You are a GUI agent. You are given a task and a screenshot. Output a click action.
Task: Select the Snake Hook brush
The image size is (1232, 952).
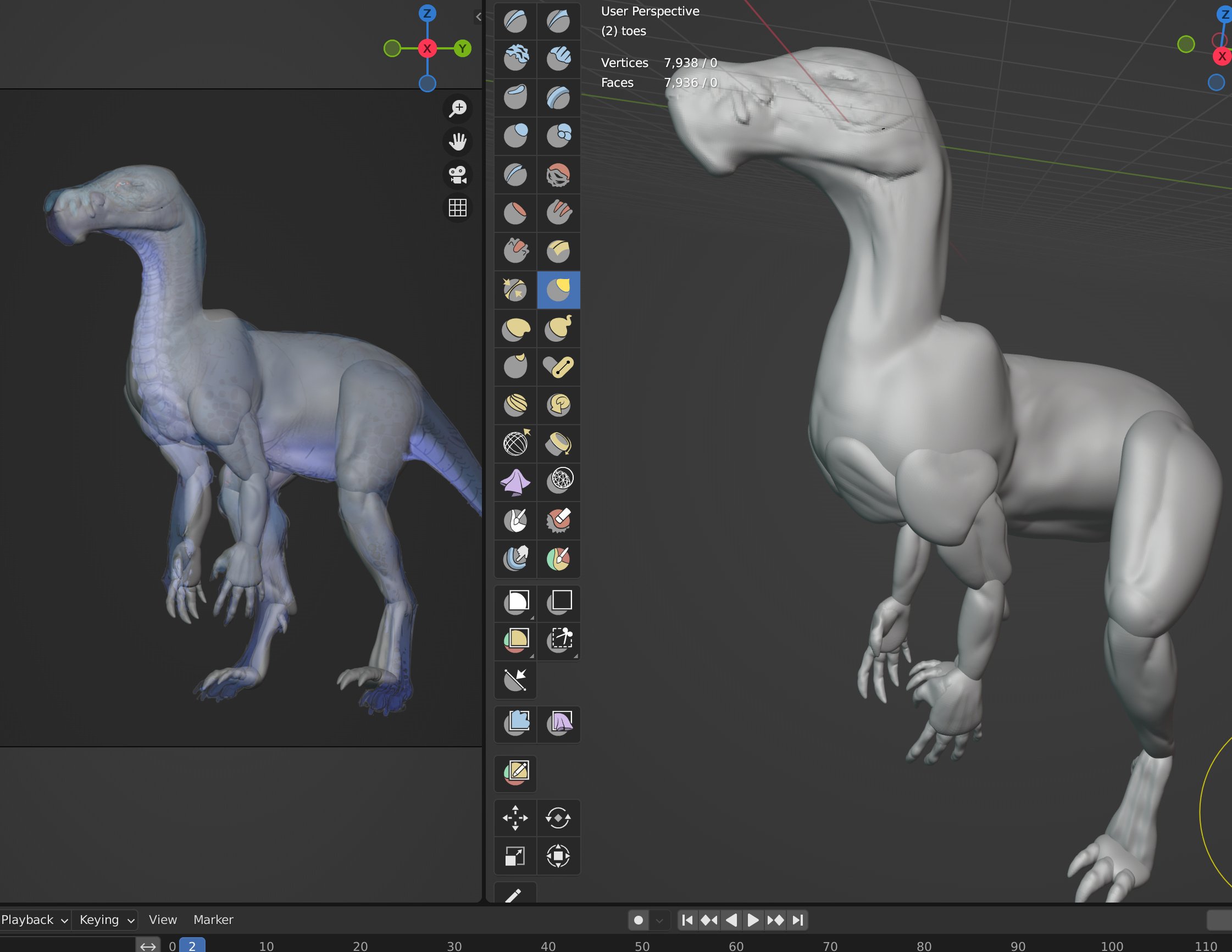click(558, 329)
